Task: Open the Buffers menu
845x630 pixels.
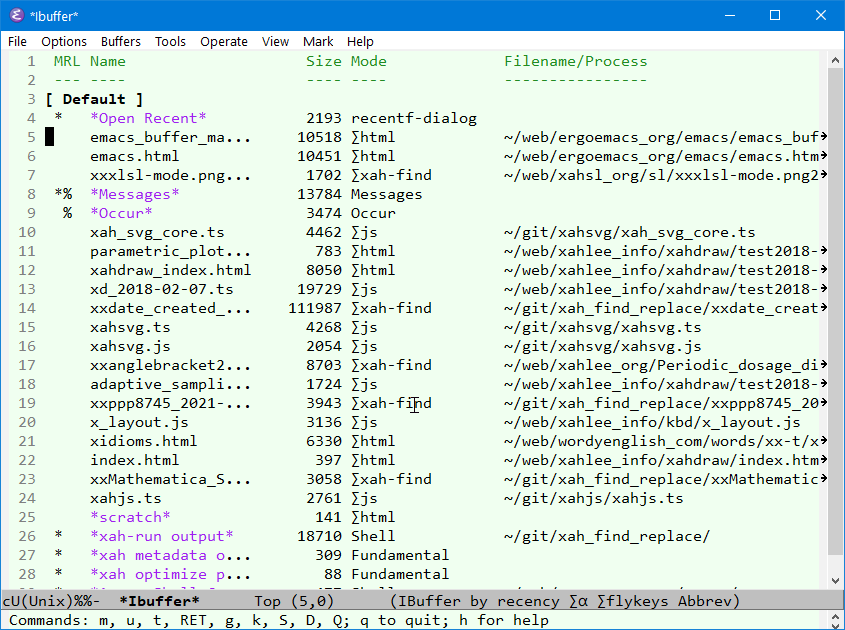Action: (x=120, y=41)
